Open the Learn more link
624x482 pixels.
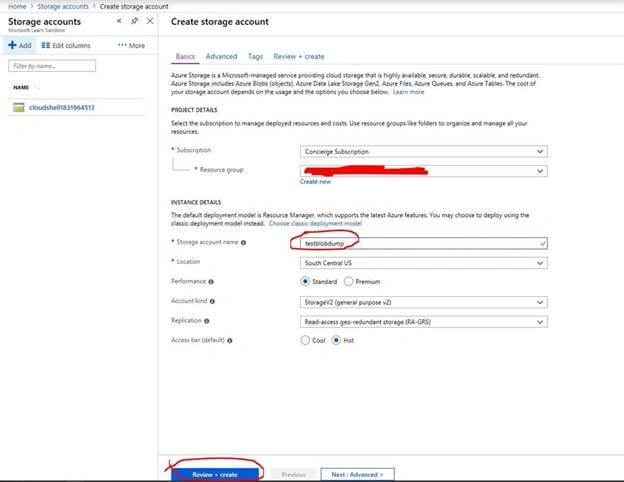[408, 92]
